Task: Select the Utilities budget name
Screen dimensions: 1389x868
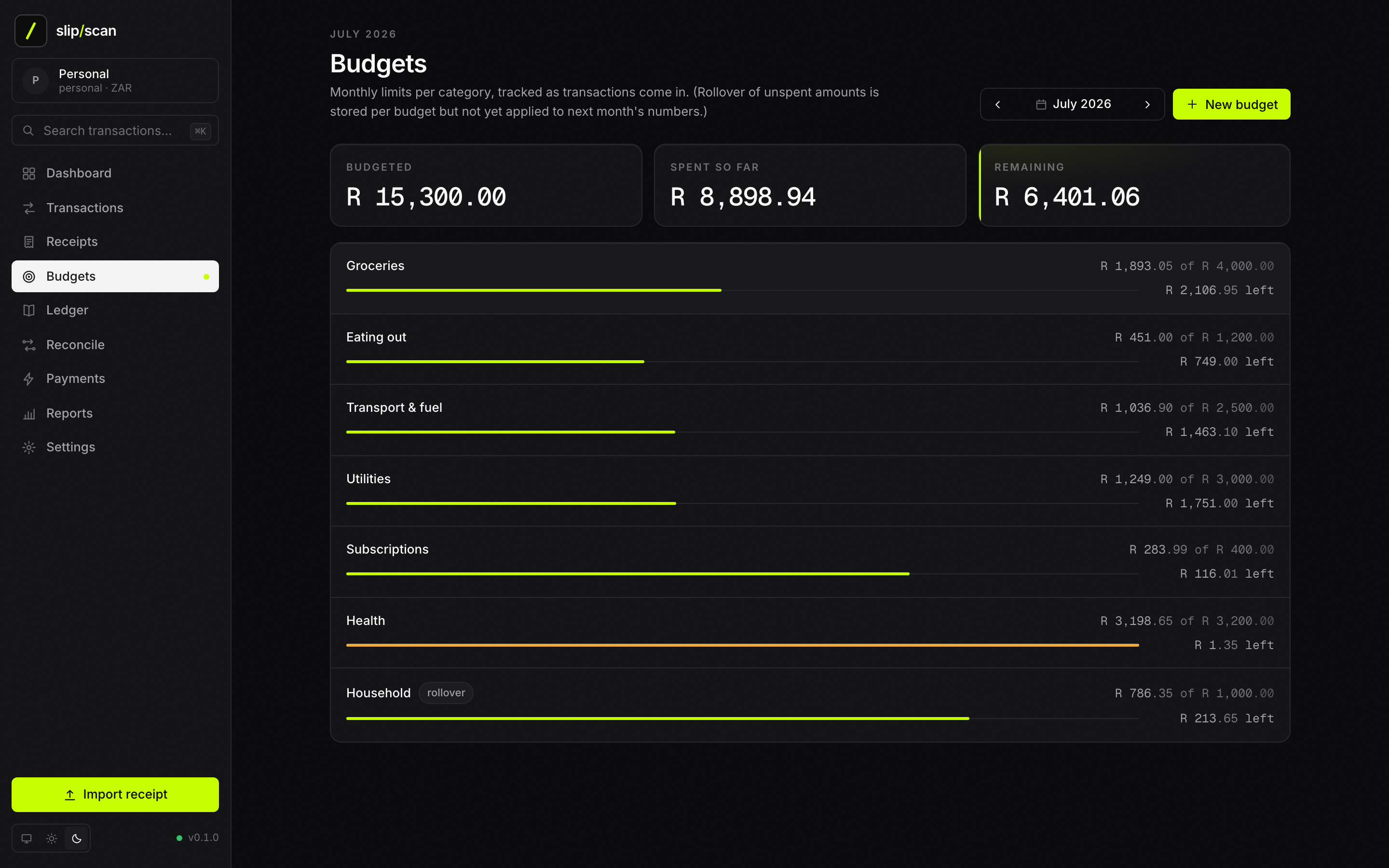Action: (x=368, y=479)
